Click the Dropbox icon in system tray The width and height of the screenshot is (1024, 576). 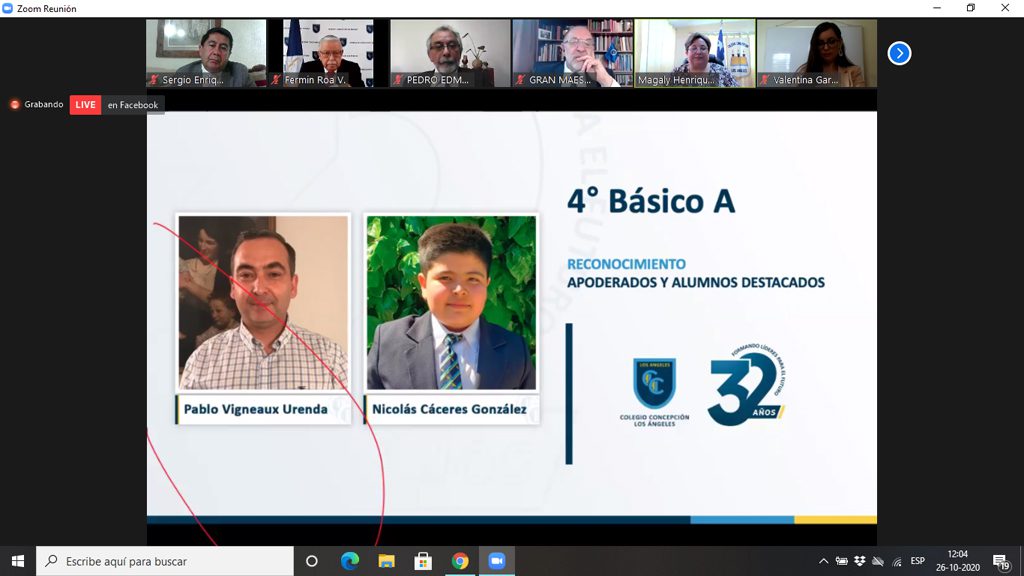pyautogui.click(x=860, y=561)
